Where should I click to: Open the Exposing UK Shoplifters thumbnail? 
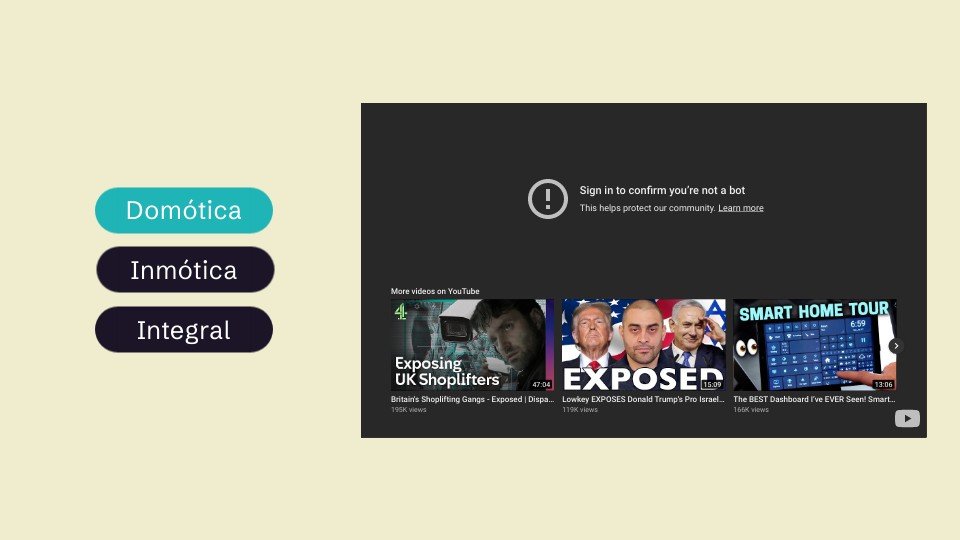472,345
